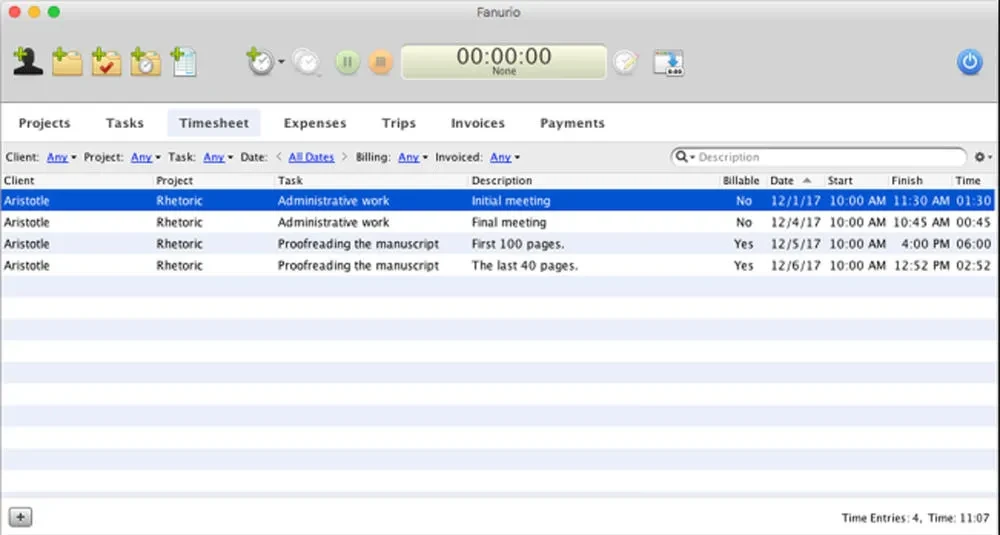Sort by the Billable column header
1000x535 pixels.
741,180
